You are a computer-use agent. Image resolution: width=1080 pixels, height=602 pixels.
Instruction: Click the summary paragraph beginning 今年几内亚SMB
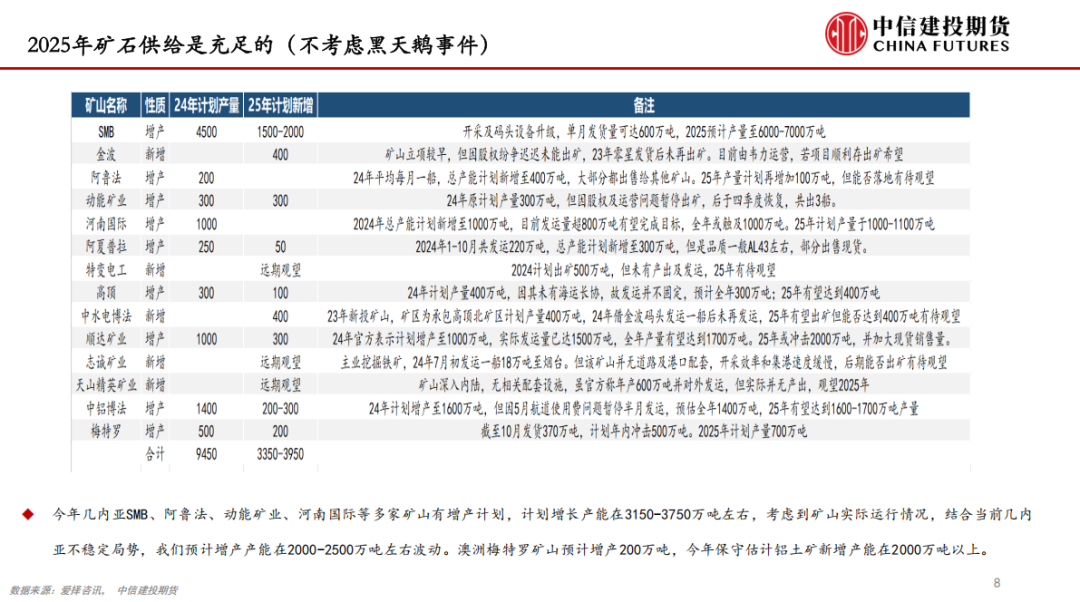tap(541, 532)
